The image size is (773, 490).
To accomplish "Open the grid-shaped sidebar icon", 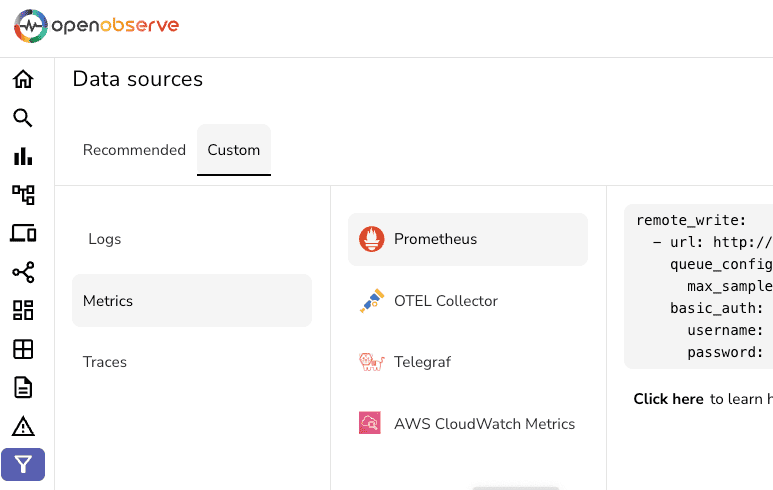I will [23, 349].
